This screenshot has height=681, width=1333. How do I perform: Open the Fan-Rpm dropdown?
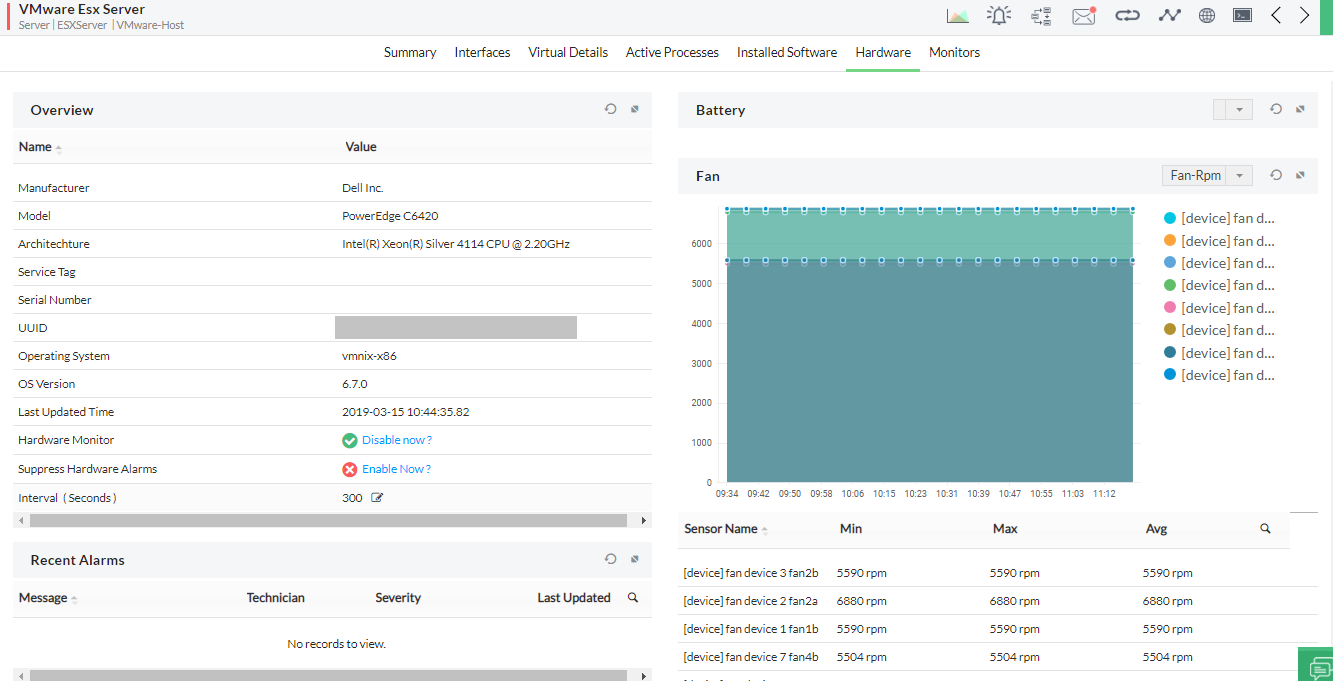(x=1207, y=175)
